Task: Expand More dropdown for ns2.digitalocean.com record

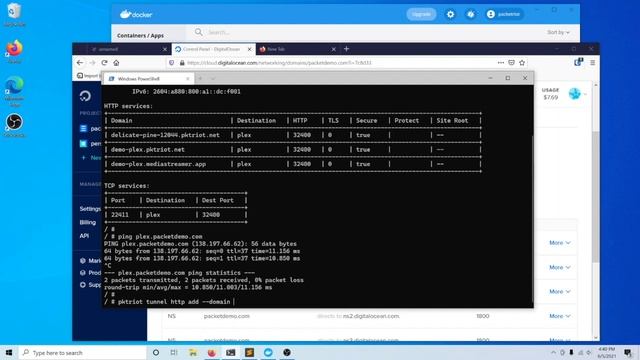Action: pyautogui.click(x=560, y=316)
